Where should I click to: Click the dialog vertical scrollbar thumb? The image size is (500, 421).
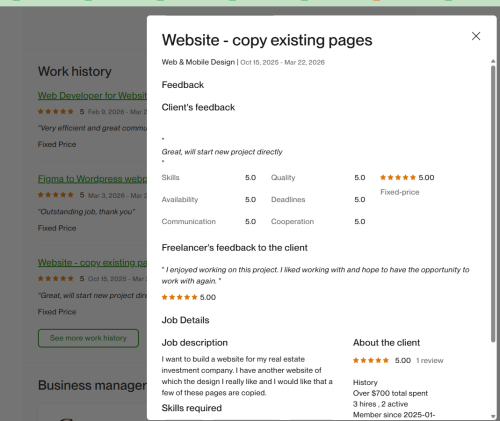(493, 203)
